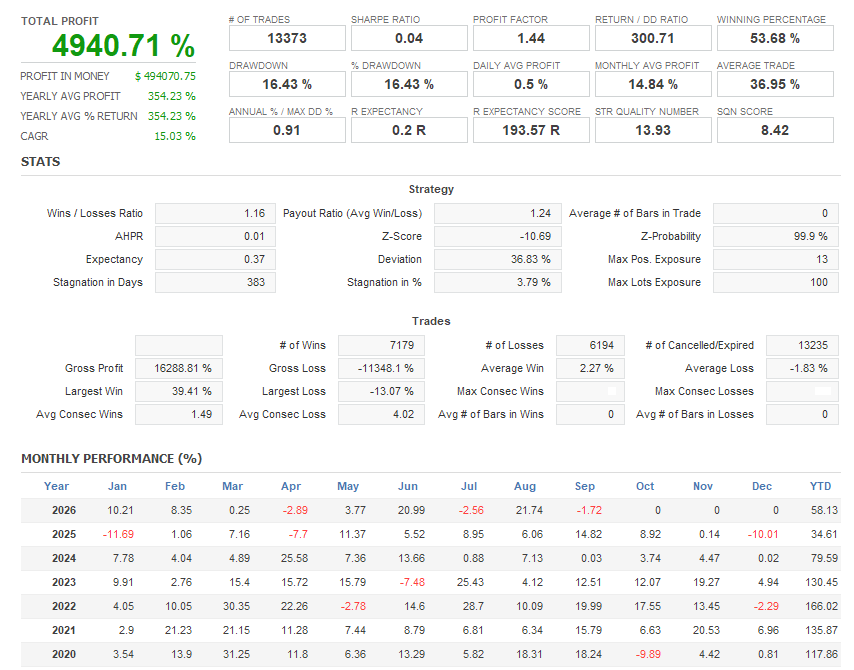This screenshot has width=854, height=670.
Task: Click the total profit value 4940.71 %
Action: [x=124, y=46]
